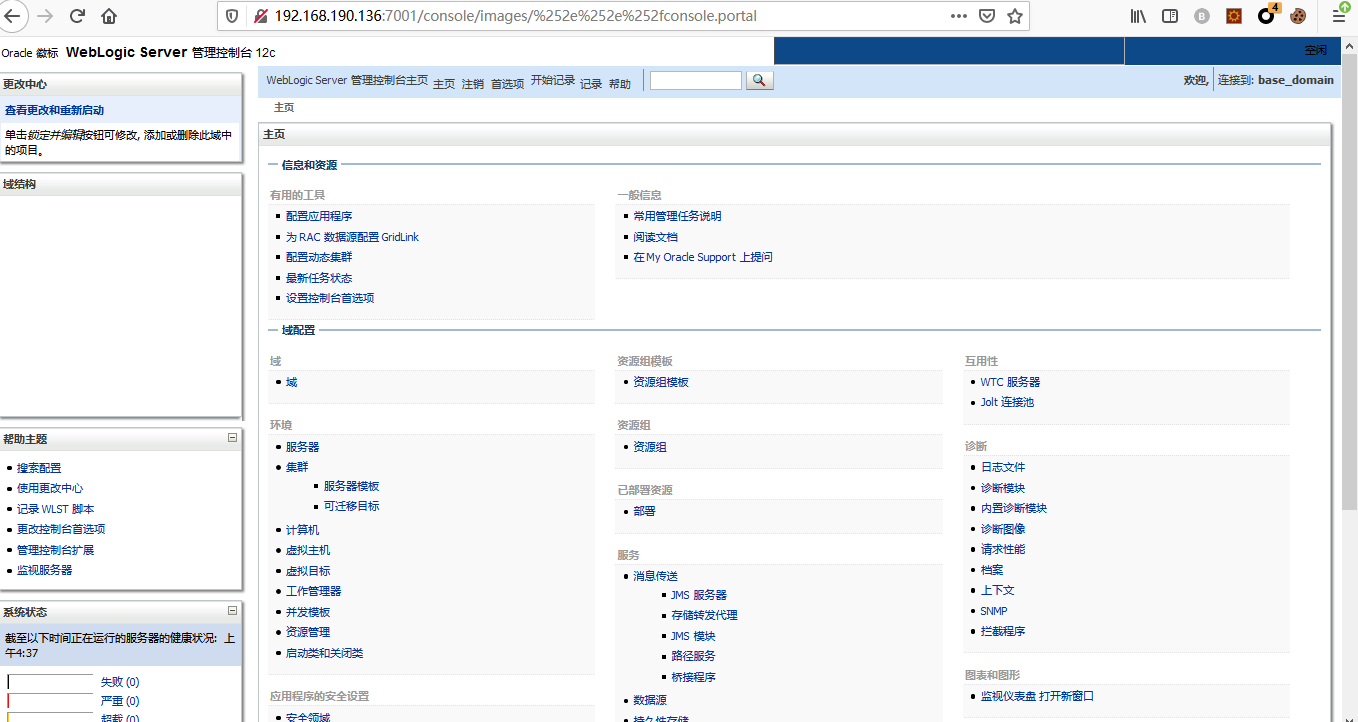The width and height of the screenshot is (1358, 722).
Task: Open the 设置控制台首选项 link
Action: 330,298
